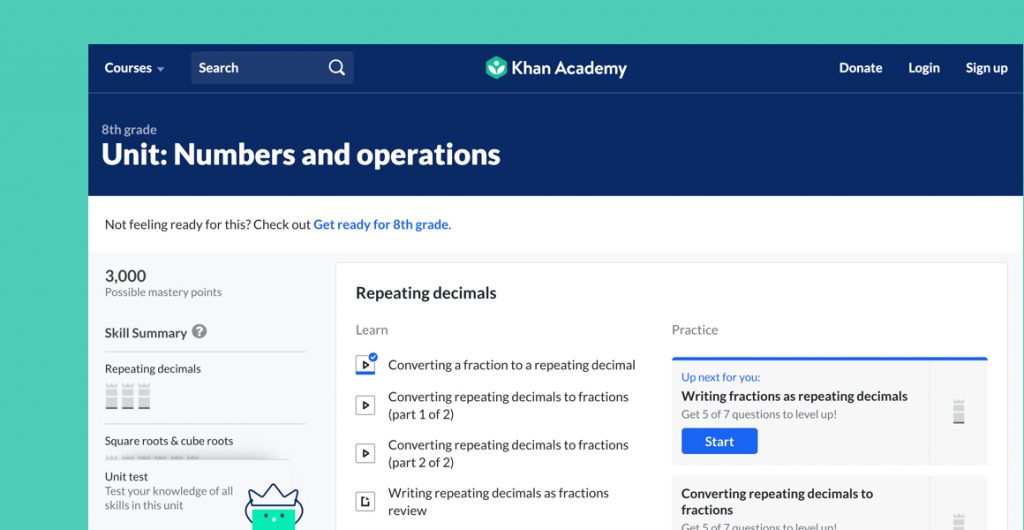Click the Unit: Numbers and operations title

pyautogui.click(x=301, y=155)
